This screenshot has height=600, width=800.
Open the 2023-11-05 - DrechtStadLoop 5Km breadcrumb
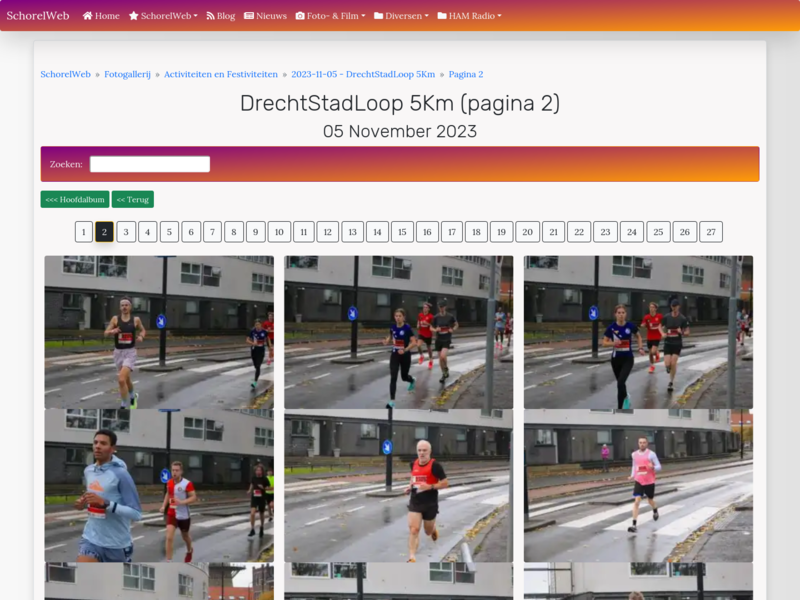coord(363,74)
